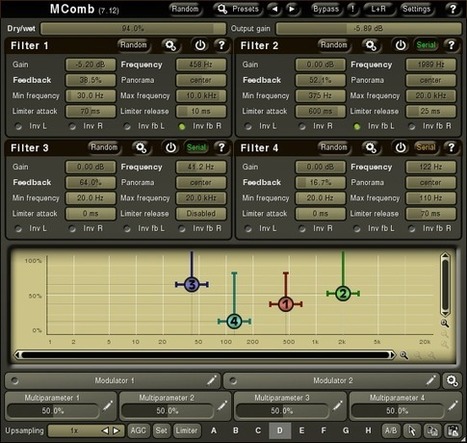Toggle Filter 3 Inv fb L
467x443 pixels.
[x=127, y=229]
